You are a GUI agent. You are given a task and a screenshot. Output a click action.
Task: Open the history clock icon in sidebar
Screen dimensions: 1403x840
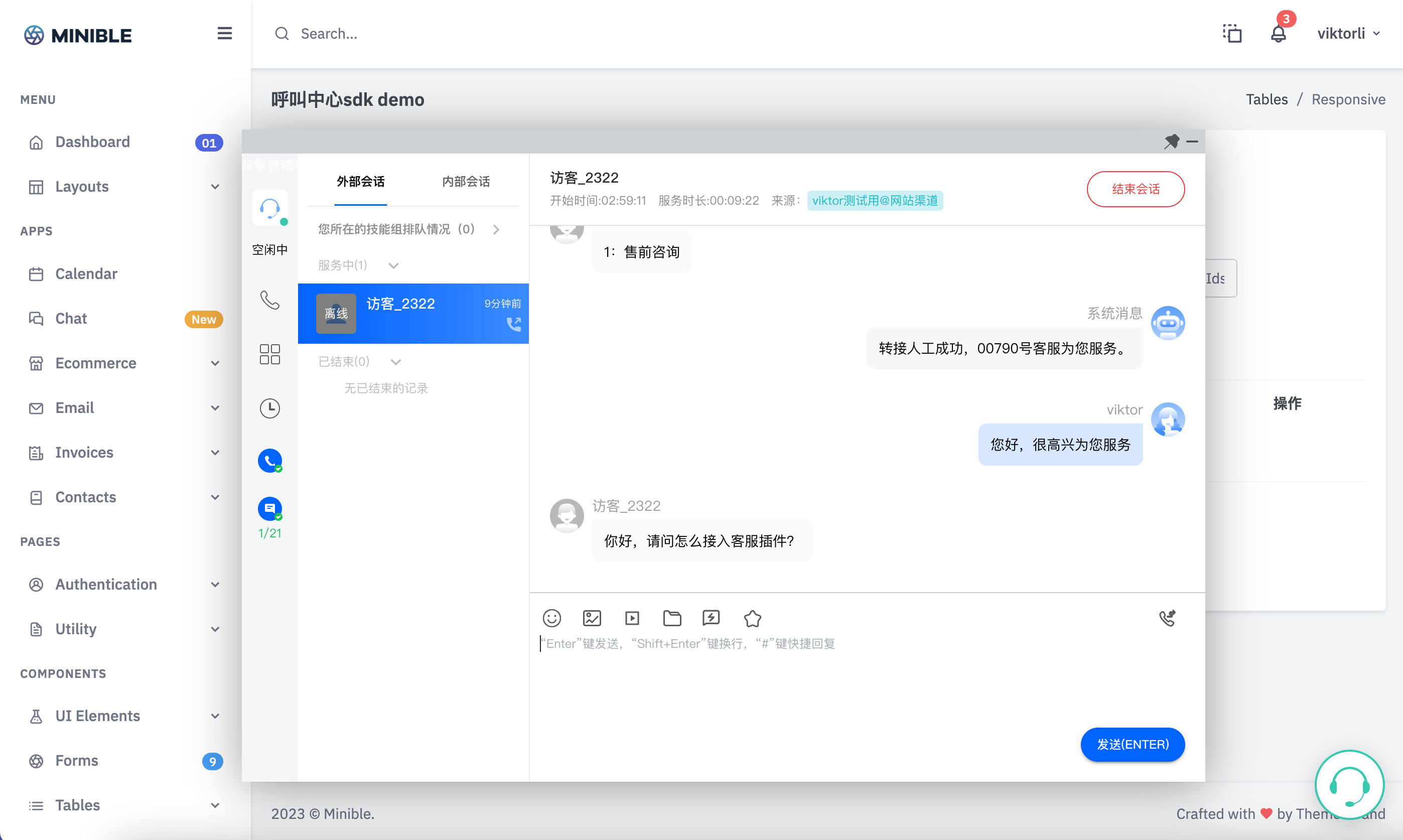point(269,408)
